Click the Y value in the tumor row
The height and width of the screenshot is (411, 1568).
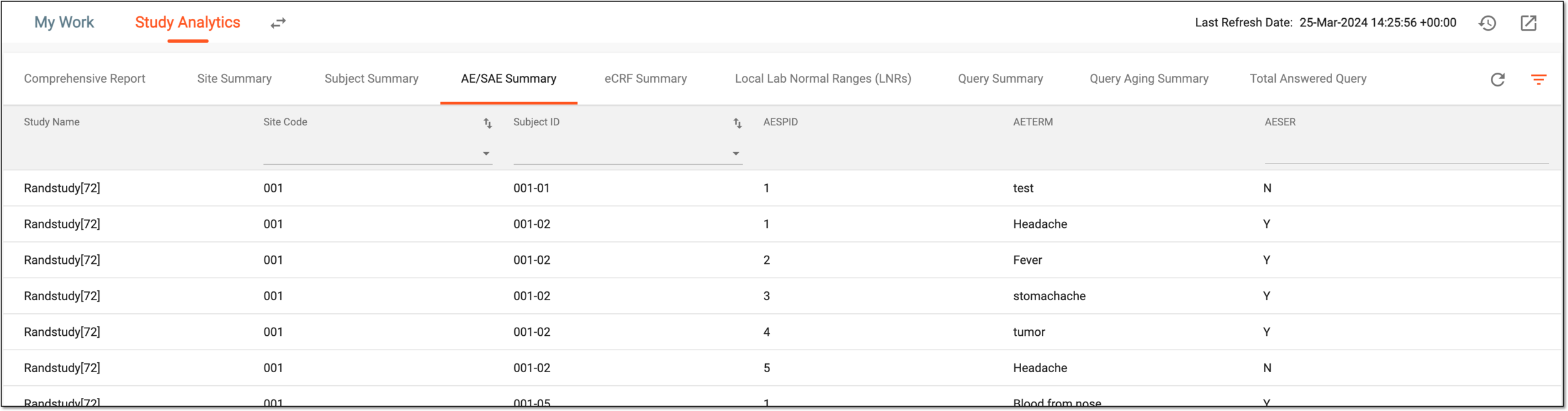[x=1266, y=332]
